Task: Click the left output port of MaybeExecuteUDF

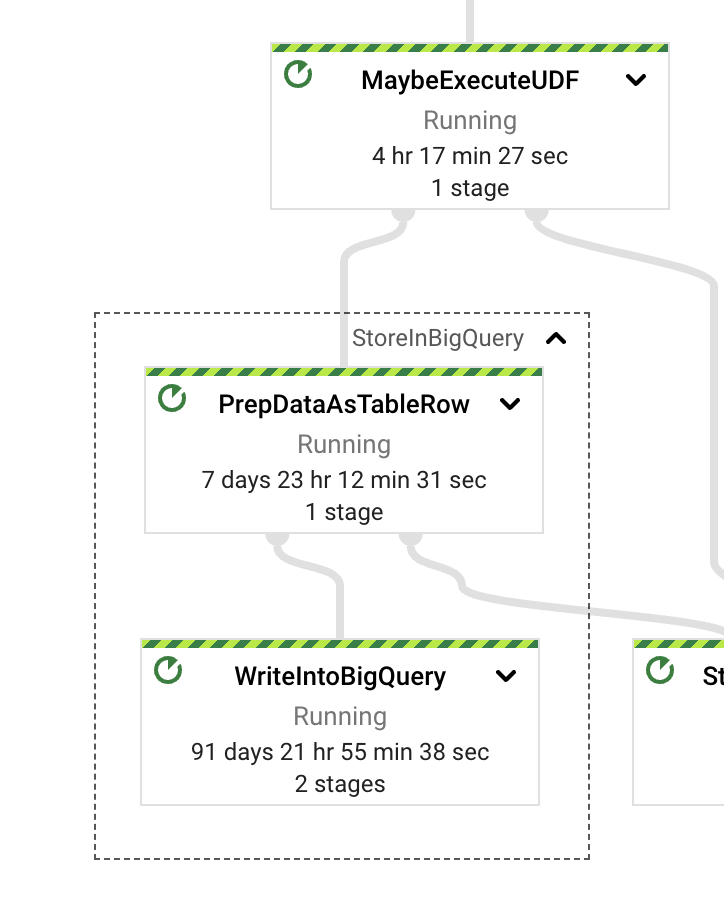Action: (x=403, y=213)
